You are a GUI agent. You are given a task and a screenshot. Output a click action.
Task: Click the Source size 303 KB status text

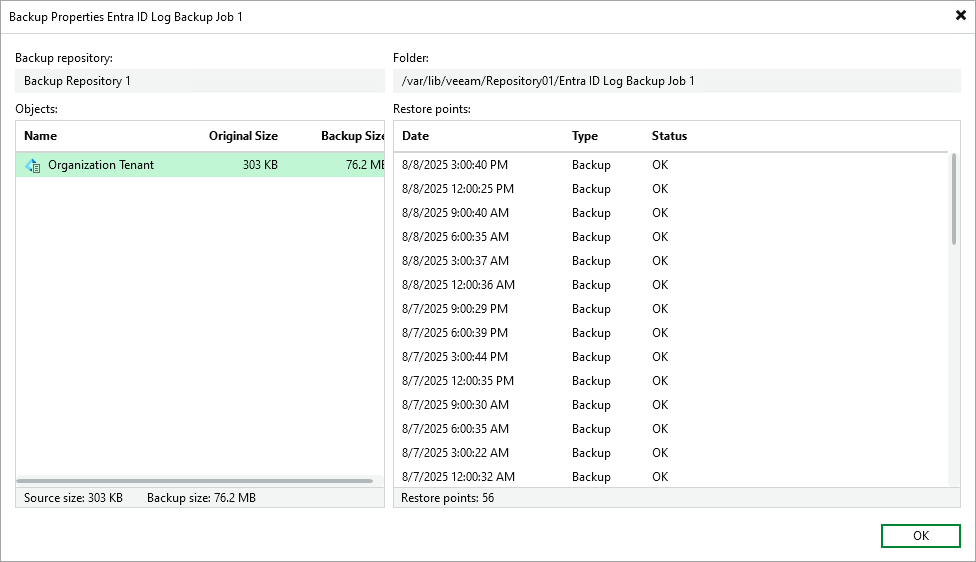(73, 498)
